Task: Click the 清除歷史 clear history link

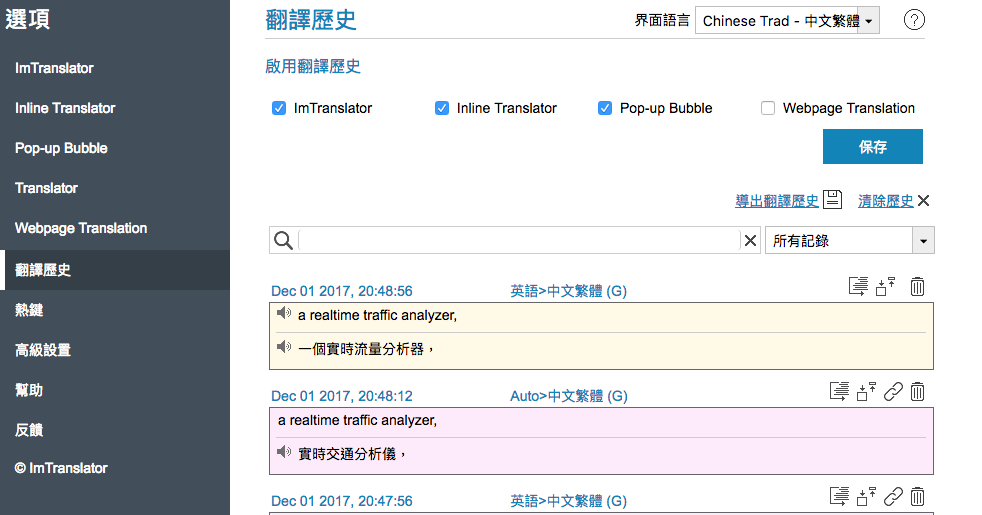Action: [x=886, y=201]
